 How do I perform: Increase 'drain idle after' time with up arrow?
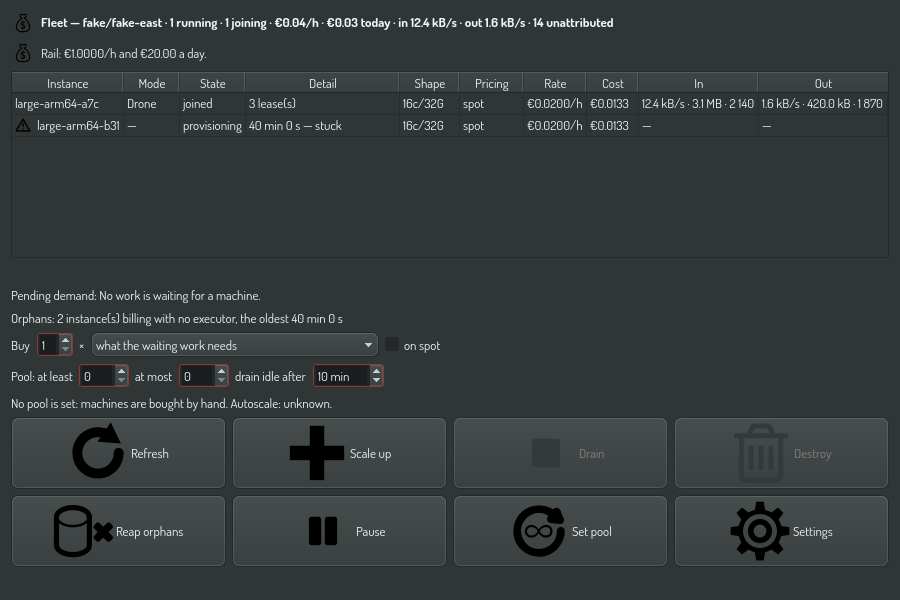tap(376, 371)
